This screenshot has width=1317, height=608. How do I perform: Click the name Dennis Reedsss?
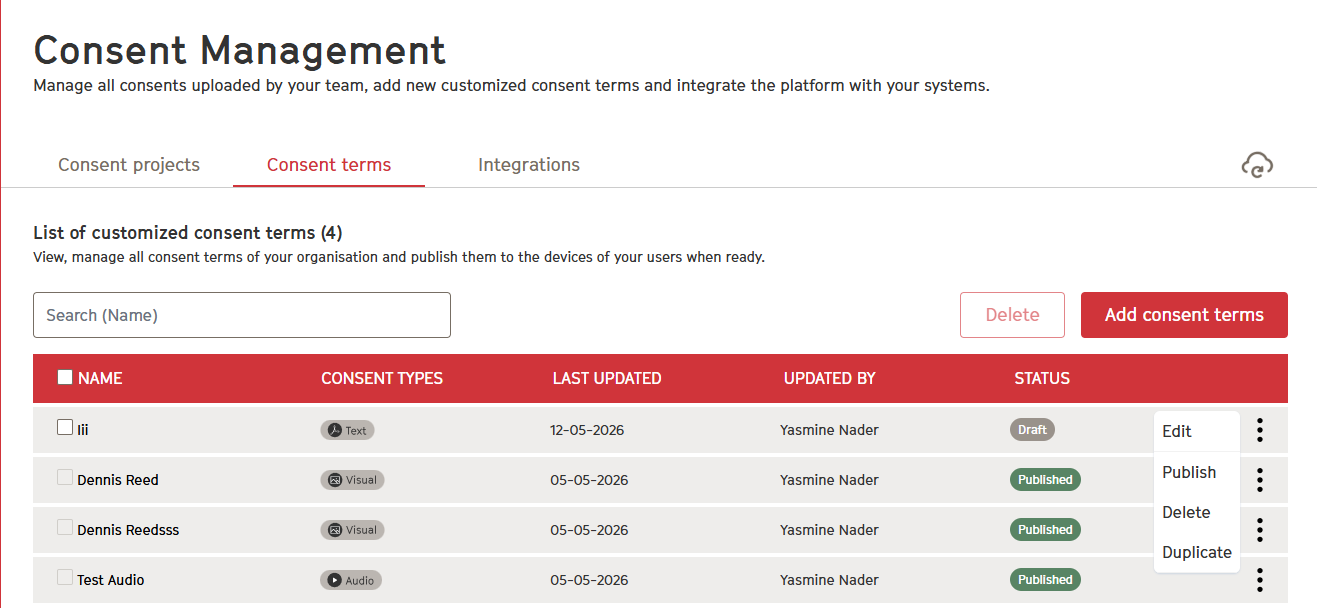pos(128,530)
